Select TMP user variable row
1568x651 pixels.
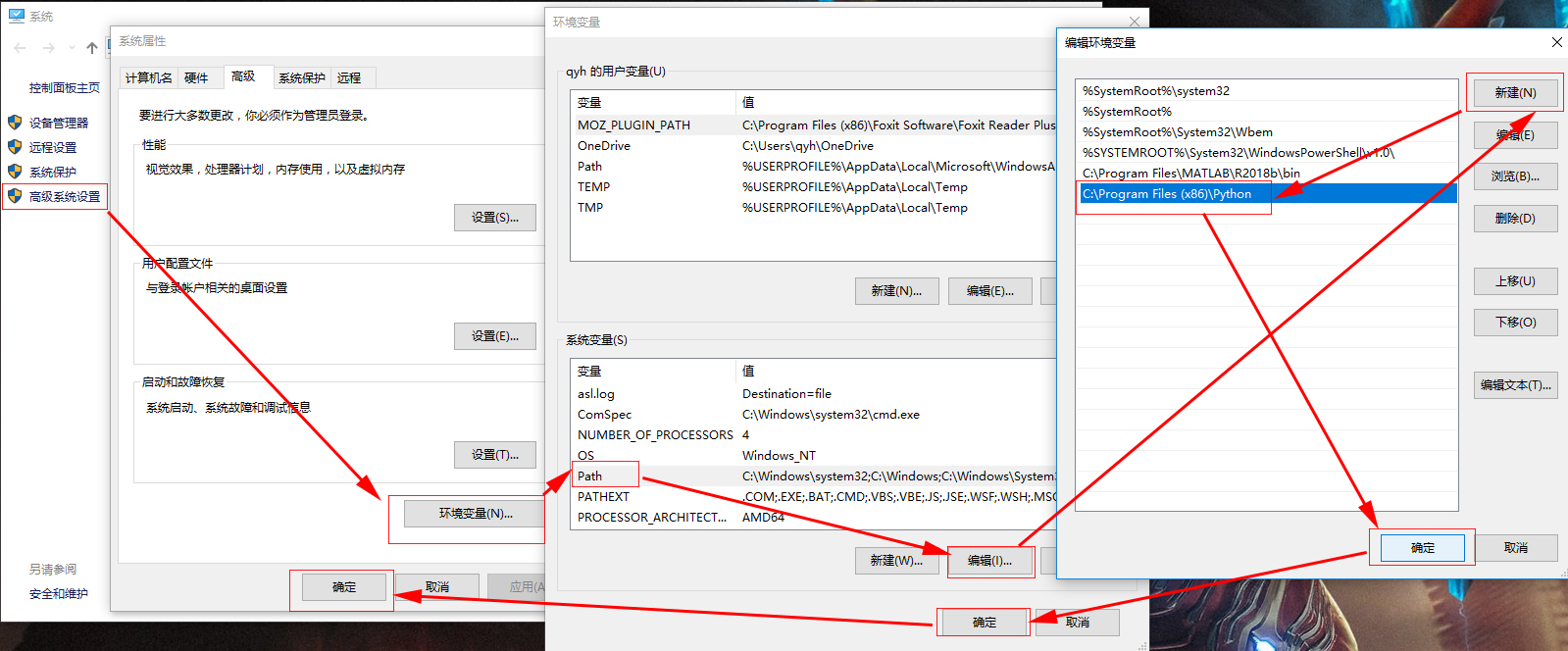813,207
